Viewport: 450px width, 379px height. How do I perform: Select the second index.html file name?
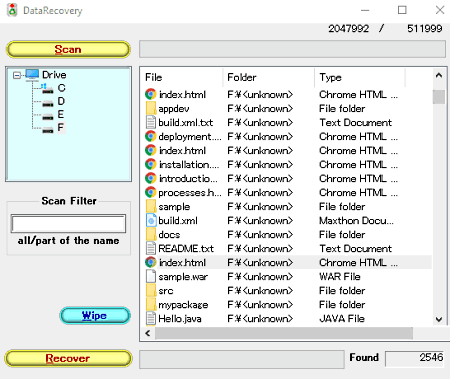(x=182, y=151)
